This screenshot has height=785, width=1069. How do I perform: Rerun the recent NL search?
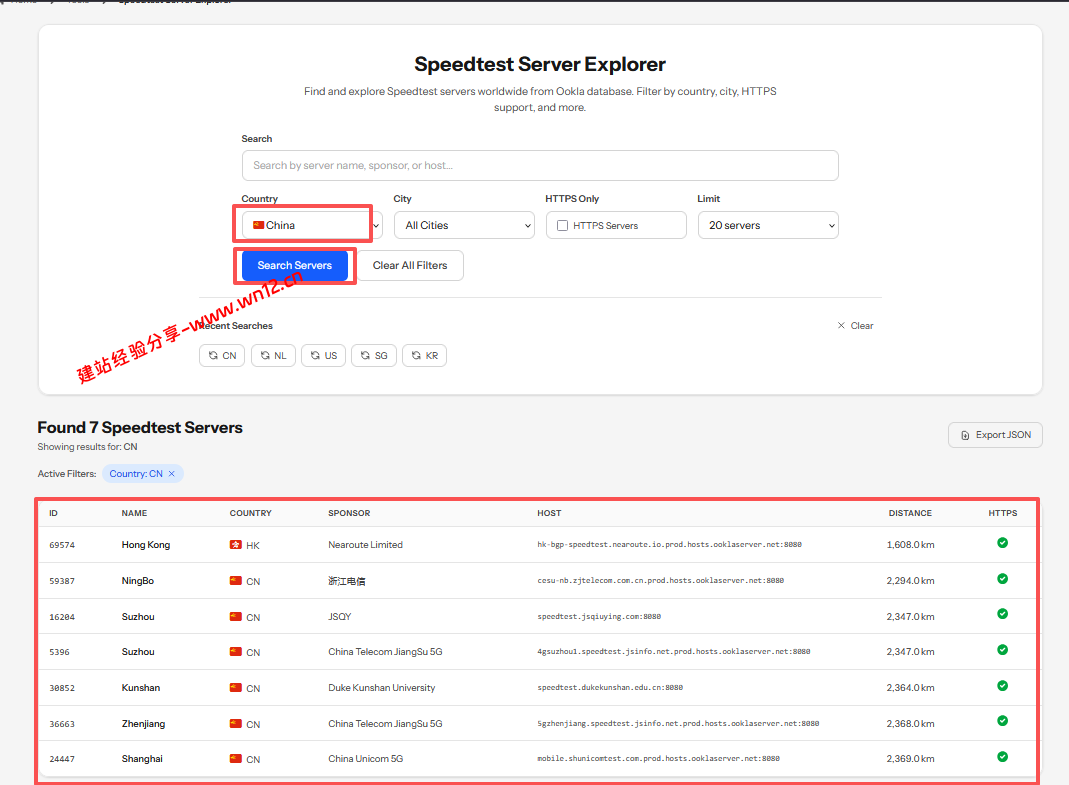[x=273, y=355]
